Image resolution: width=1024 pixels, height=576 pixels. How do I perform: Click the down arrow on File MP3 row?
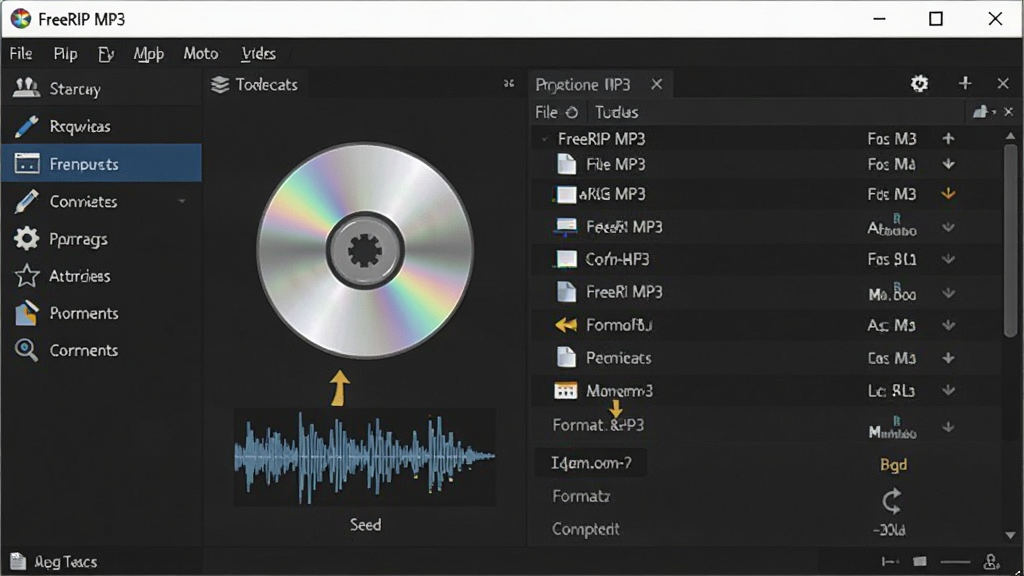tap(948, 164)
